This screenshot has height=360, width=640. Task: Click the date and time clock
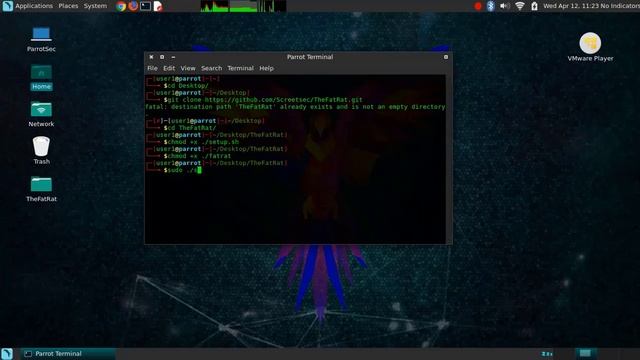click(570, 6)
